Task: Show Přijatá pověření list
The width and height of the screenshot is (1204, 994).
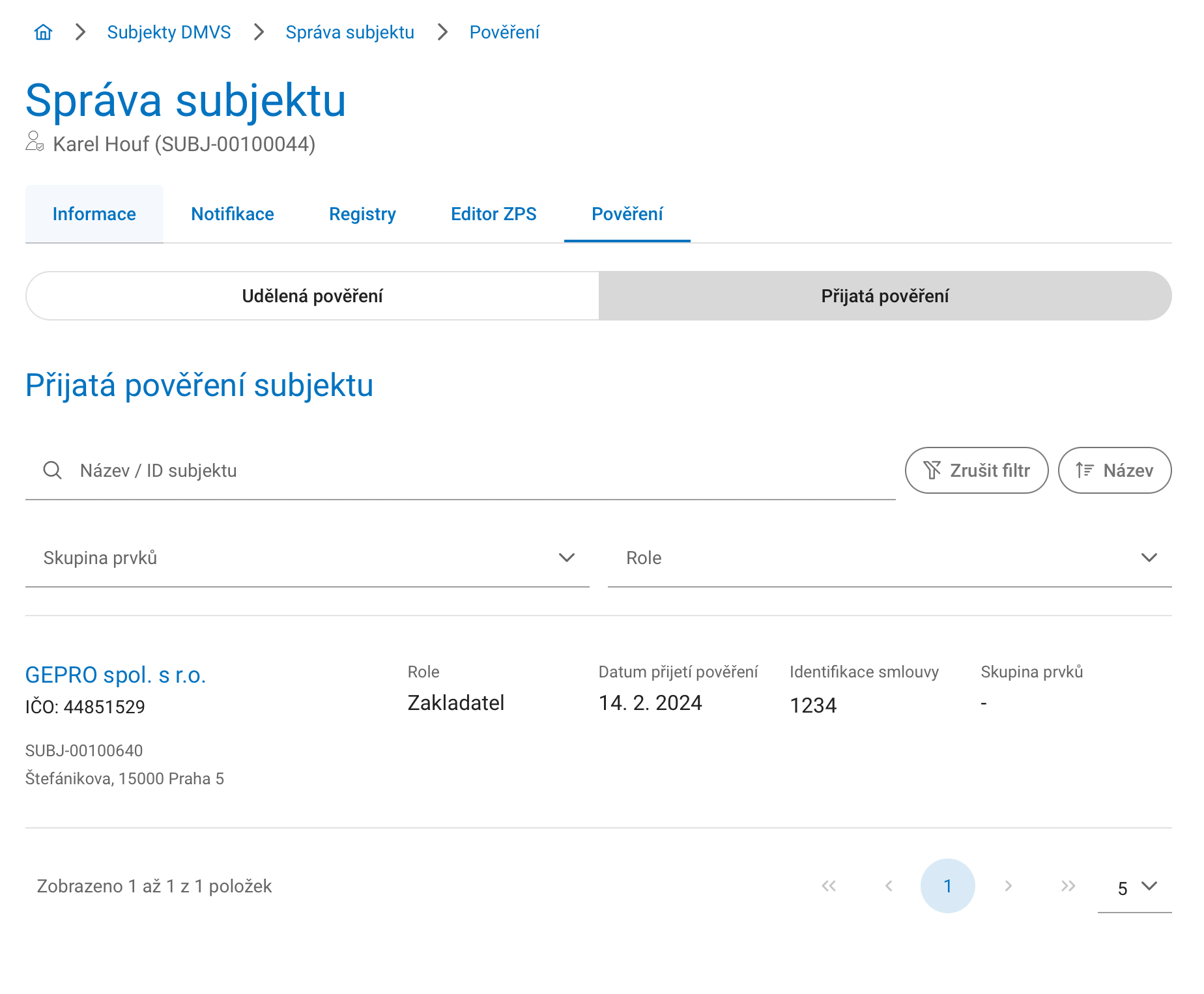Action: click(885, 296)
